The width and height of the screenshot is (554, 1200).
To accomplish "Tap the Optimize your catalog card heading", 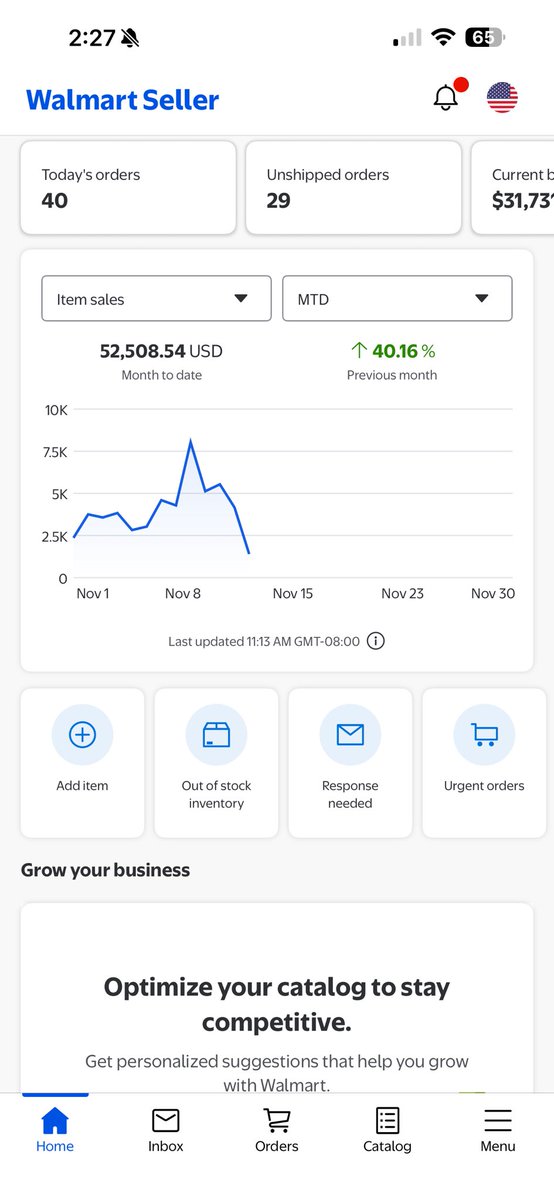I will [x=277, y=1005].
